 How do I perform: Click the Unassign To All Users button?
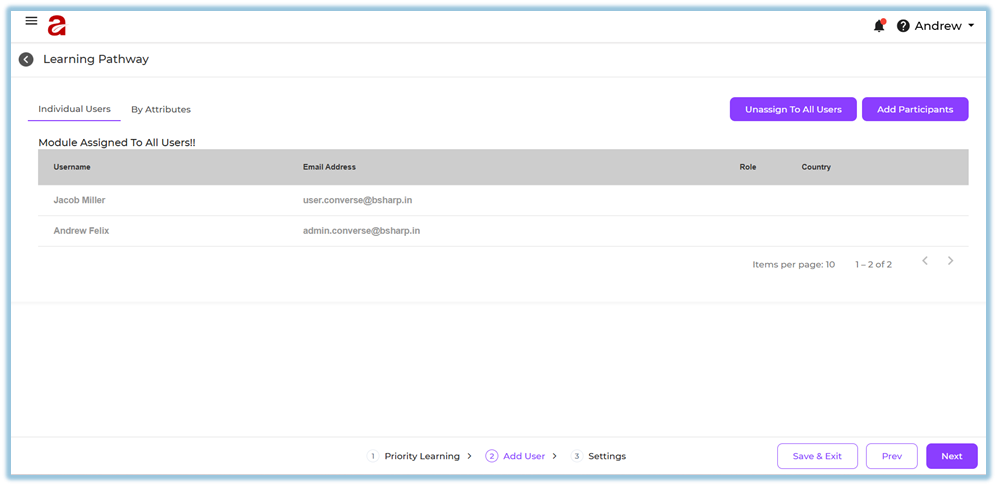[x=793, y=109]
